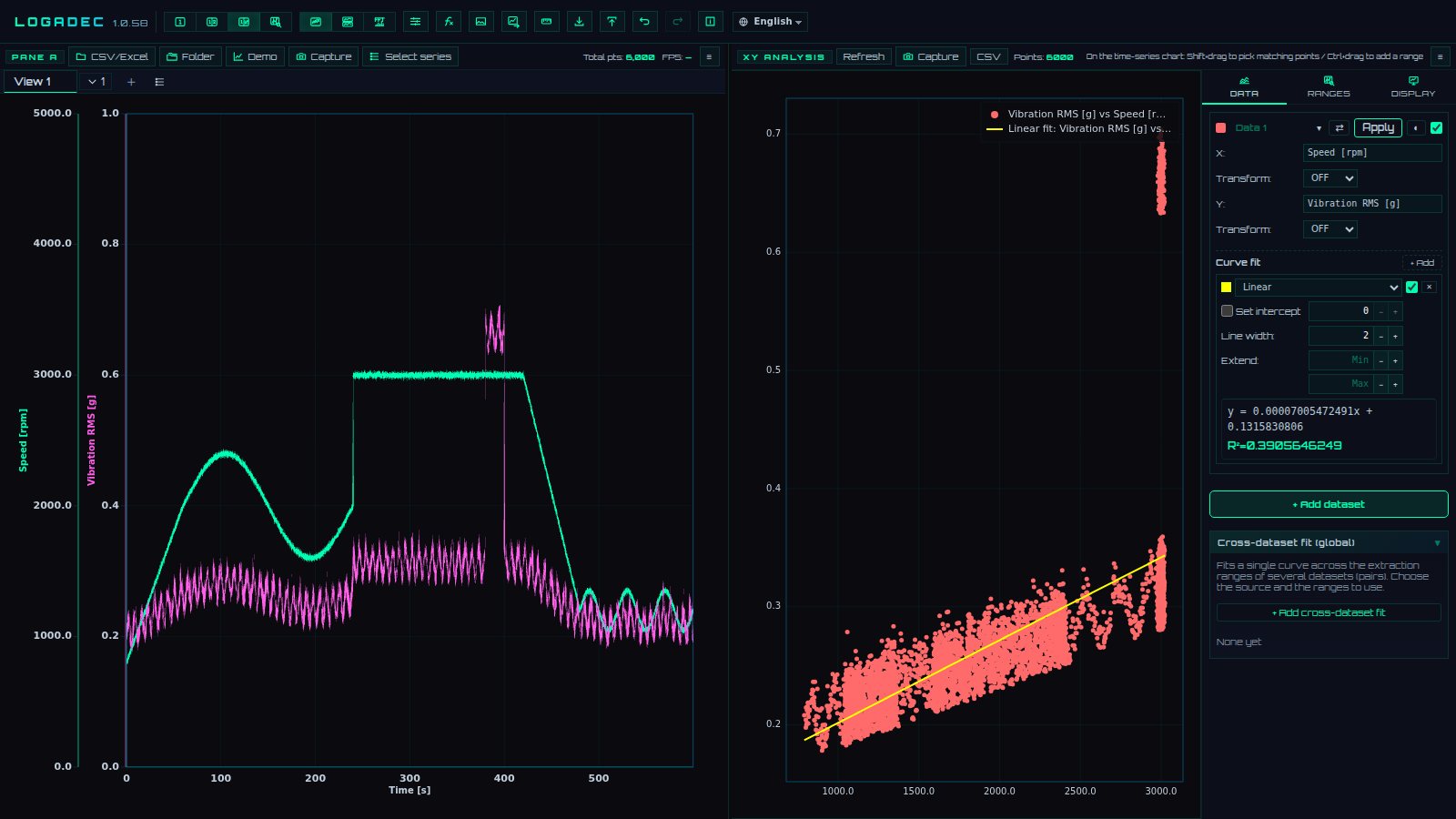The image size is (1456, 819).
Task: Open the Linear curve fit type dropdown
Action: 1319,287
